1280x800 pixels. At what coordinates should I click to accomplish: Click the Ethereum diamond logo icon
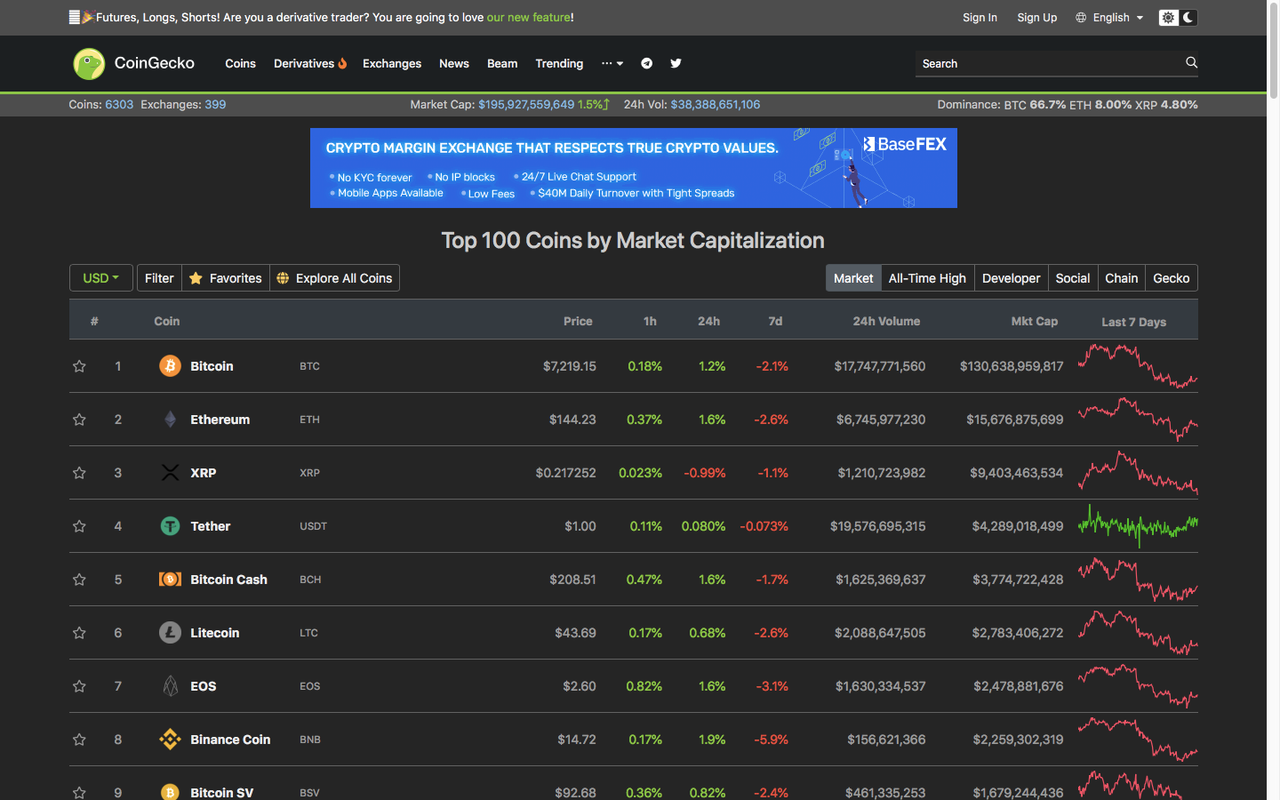pyautogui.click(x=170, y=419)
